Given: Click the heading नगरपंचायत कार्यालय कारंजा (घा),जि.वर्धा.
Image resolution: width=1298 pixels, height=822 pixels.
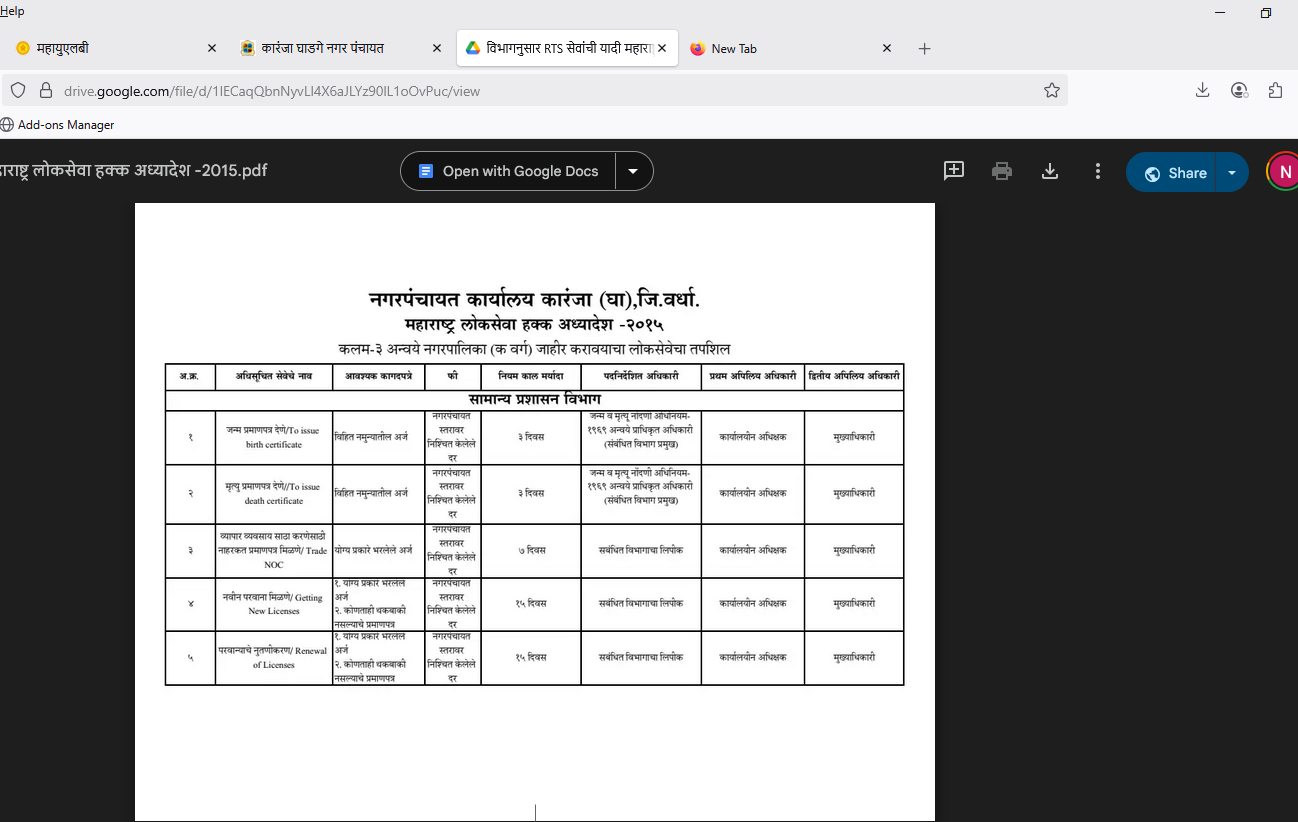Looking at the screenshot, I should click(535, 299).
